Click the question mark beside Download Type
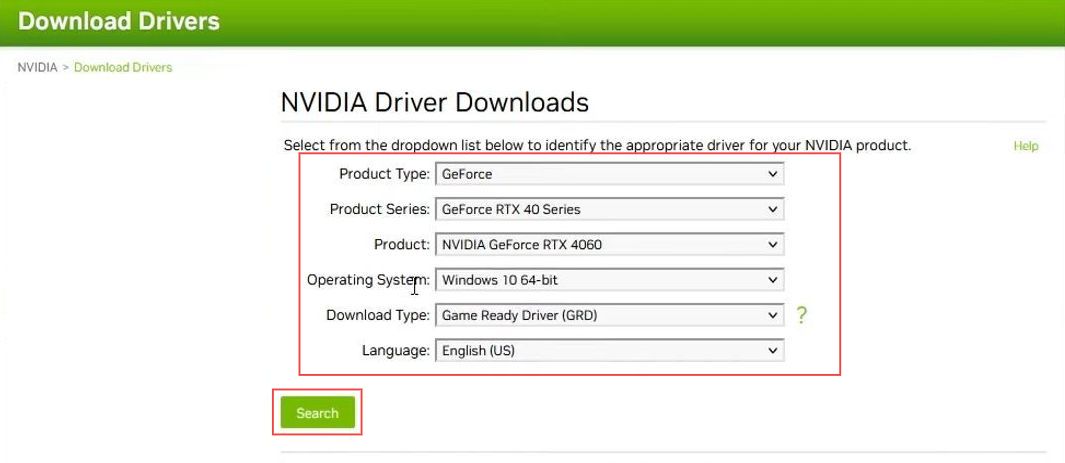This screenshot has width=1065, height=463. click(x=801, y=315)
